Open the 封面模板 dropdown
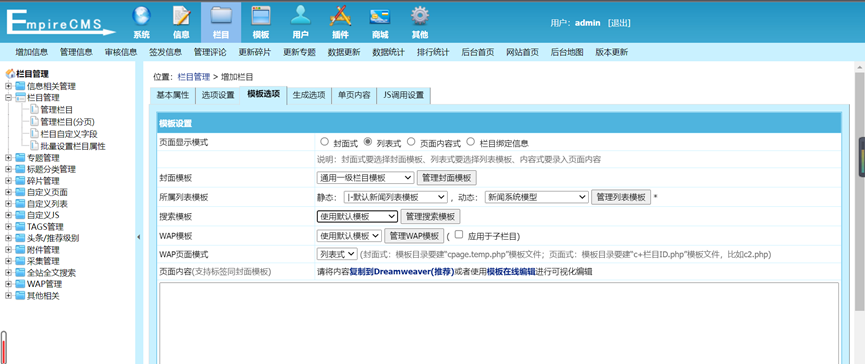865x364 pixels. [365, 178]
